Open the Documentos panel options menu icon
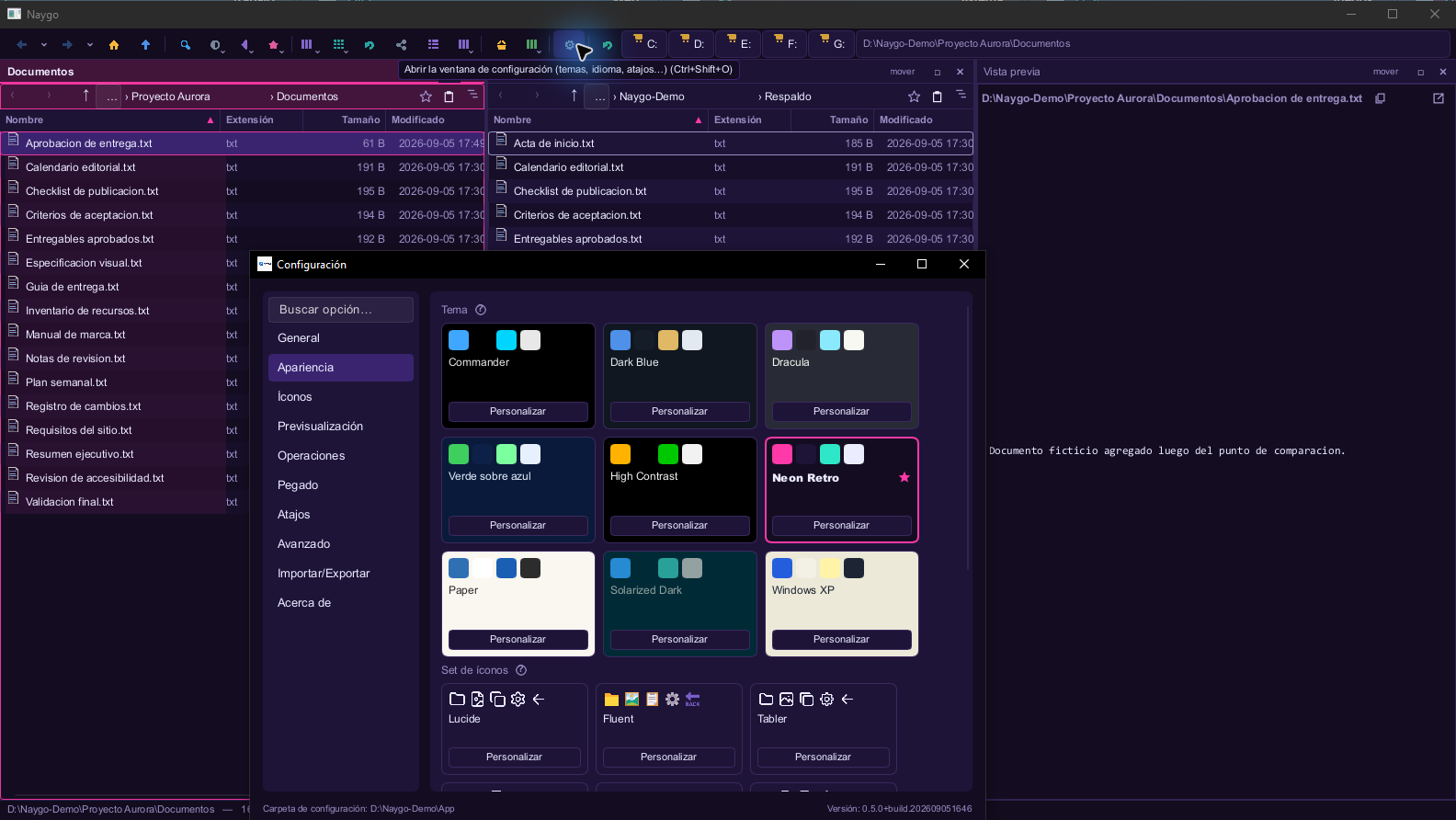Image resolution: width=1456 pixels, height=820 pixels. click(x=472, y=96)
